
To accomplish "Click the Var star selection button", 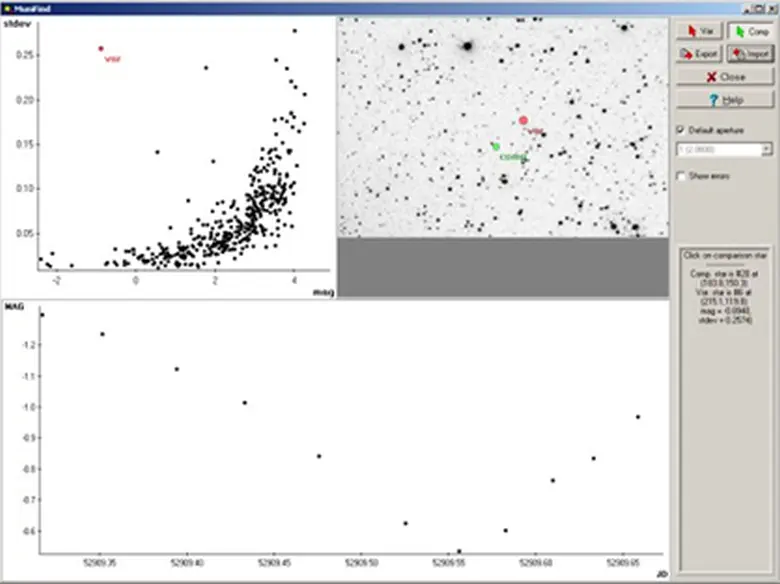I will tap(698, 32).
